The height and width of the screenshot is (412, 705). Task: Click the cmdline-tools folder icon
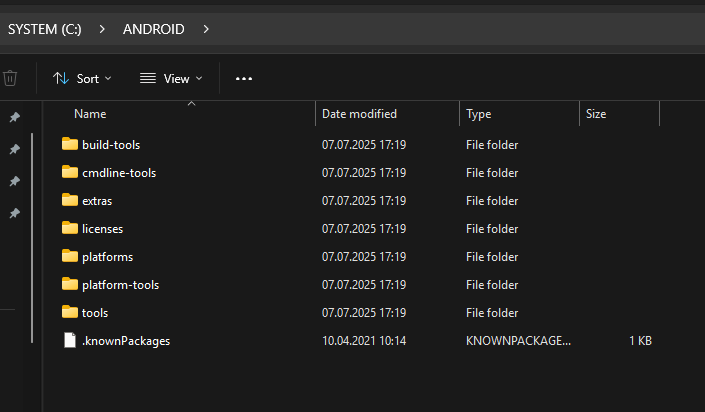[70, 172]
